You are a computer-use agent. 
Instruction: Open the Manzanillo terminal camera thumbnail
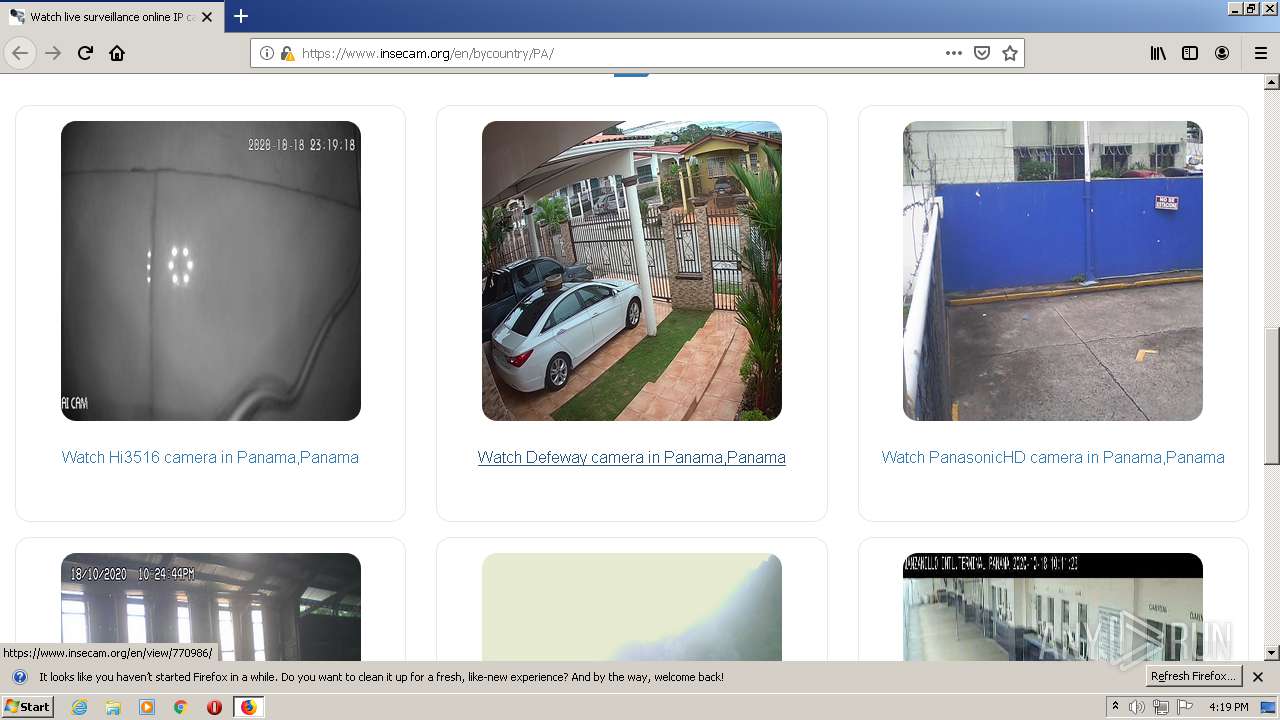coord(1053,607)
